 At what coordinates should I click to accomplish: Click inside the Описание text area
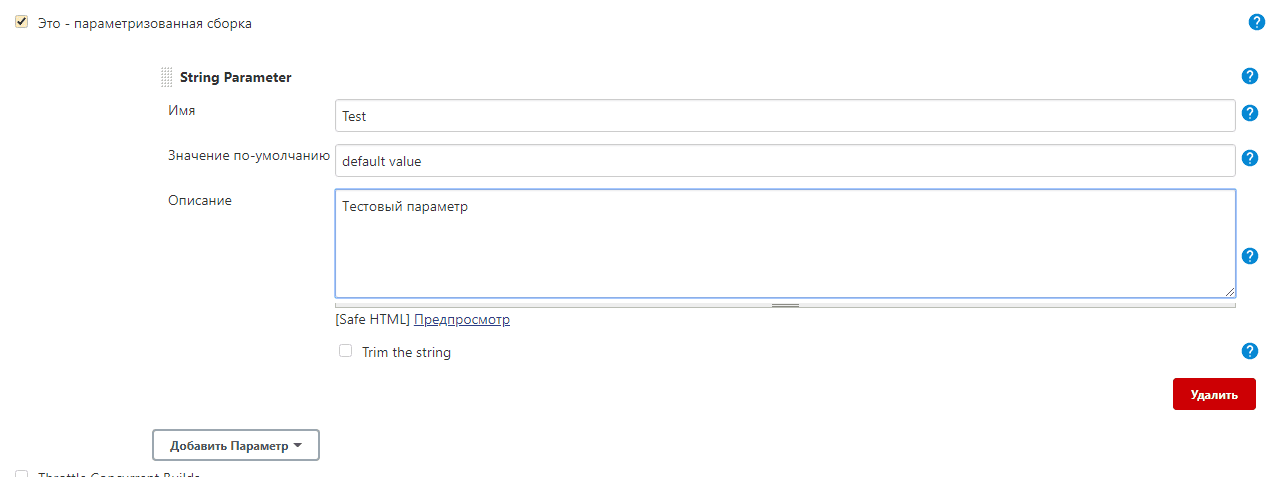(785, 243)
